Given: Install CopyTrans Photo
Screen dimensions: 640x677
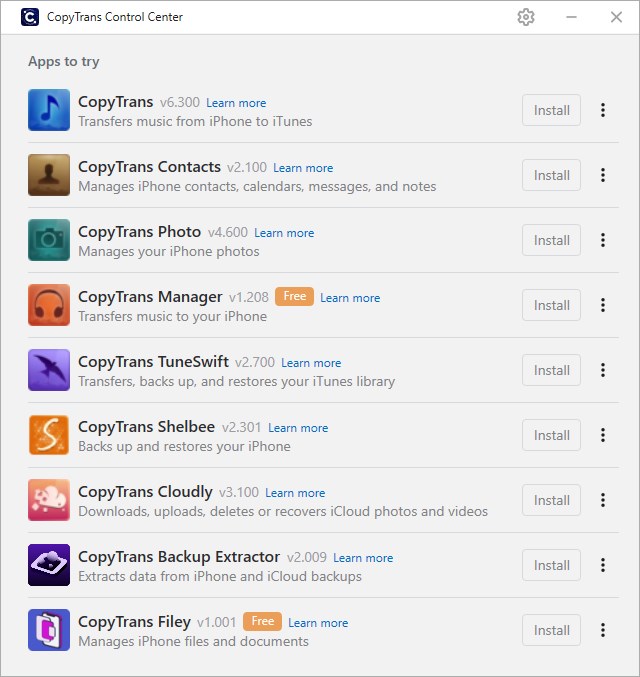Looking at the screenshot, I should click(x=551, y=240).
